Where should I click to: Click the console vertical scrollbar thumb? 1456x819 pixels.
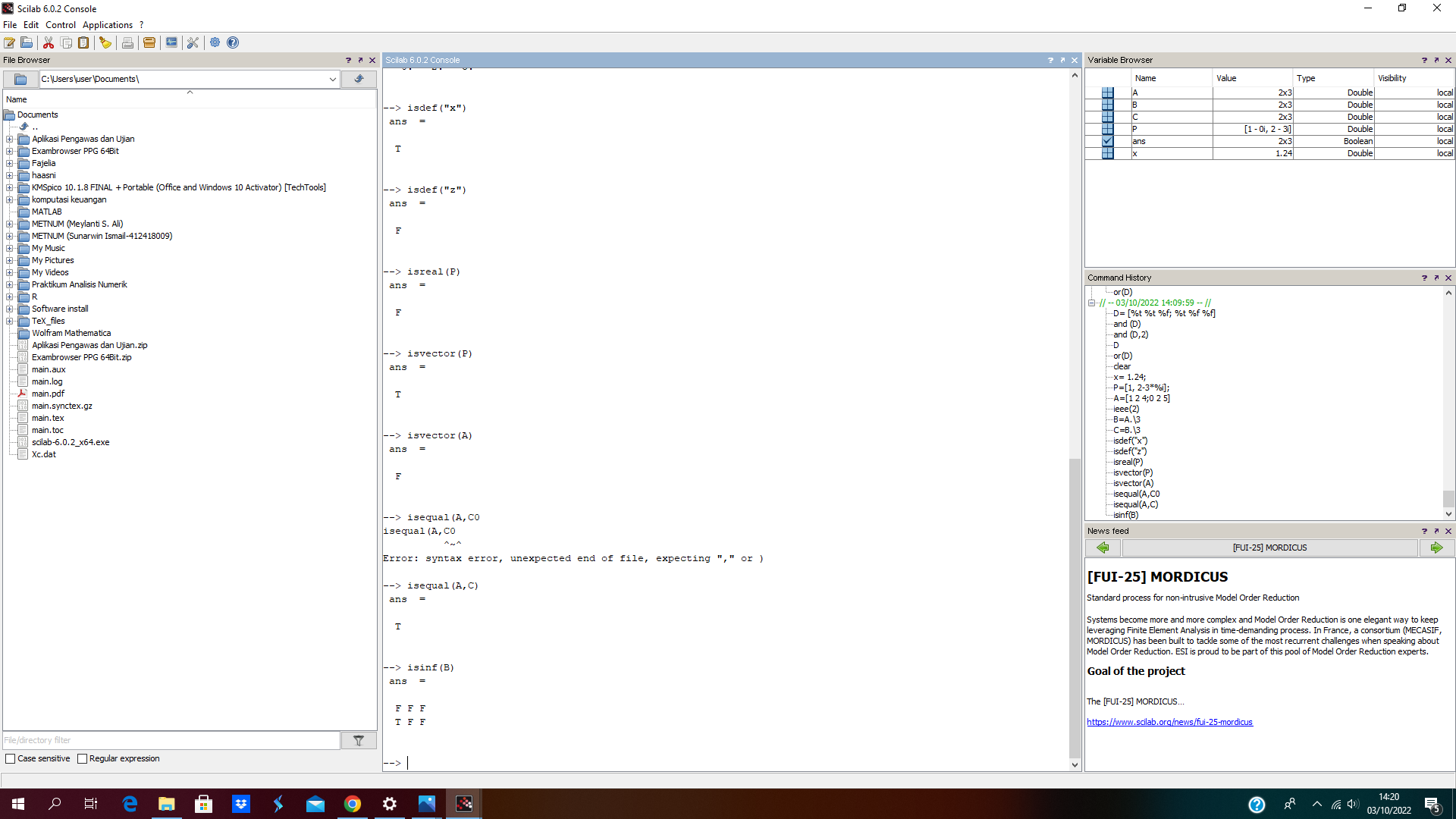(x=1075, y=608)
